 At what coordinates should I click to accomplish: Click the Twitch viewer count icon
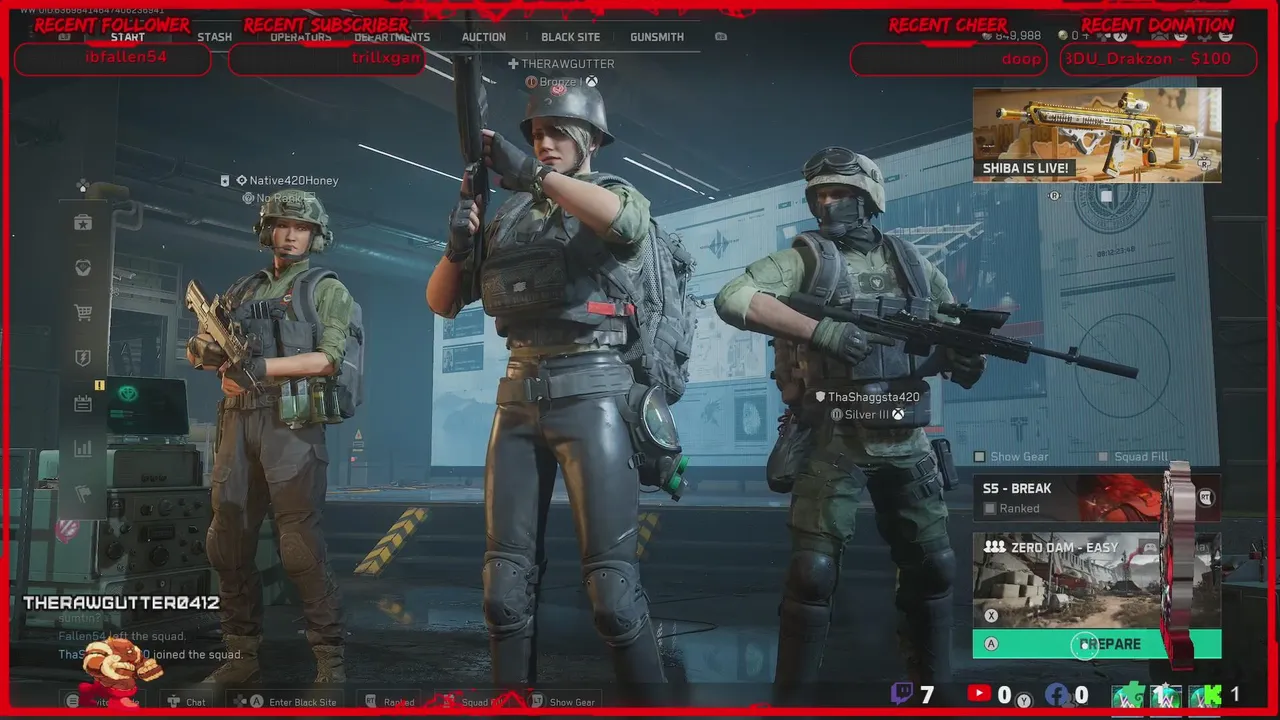click(902, 694)
